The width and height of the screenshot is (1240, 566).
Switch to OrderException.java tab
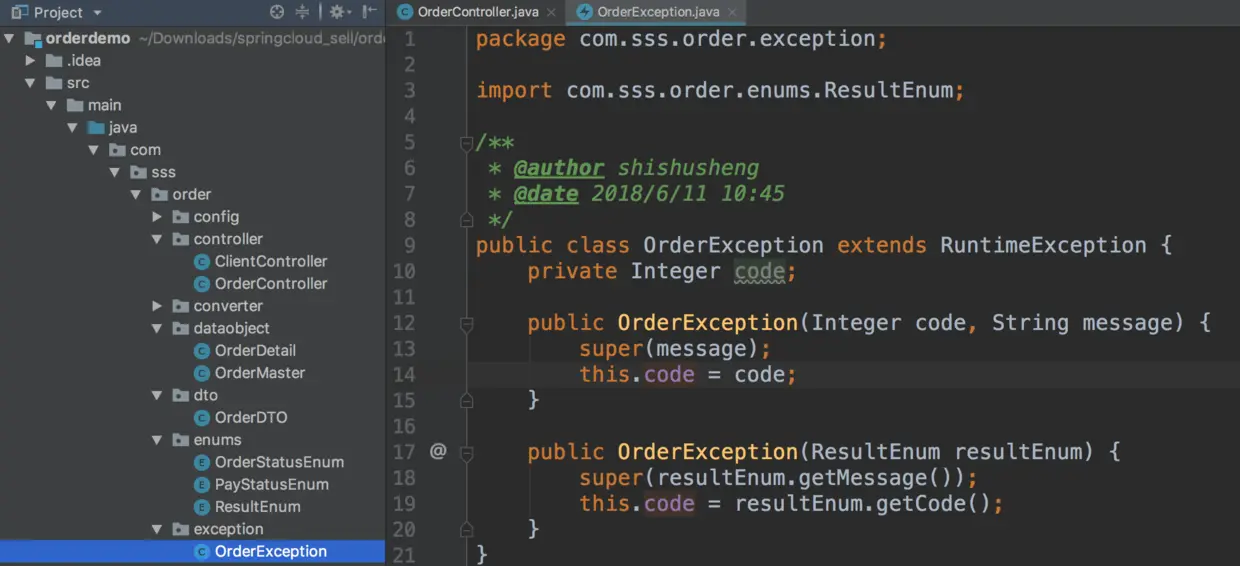[x=658, y=12]
